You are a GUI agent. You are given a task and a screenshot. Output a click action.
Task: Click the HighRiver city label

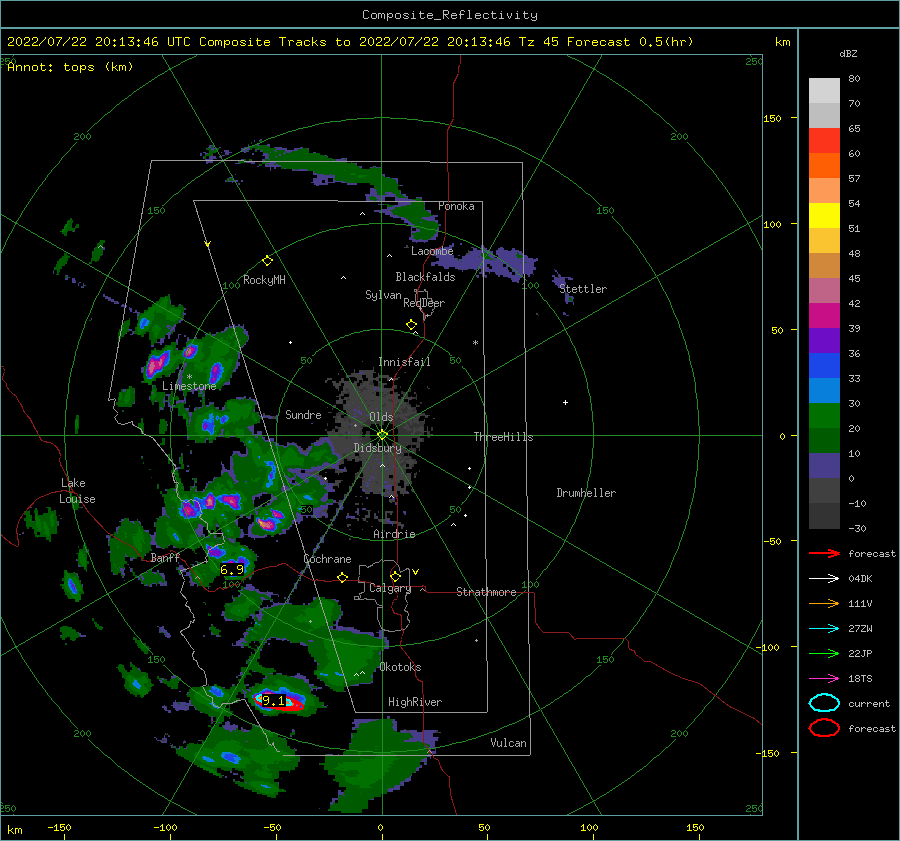pyautogui.click(x=415, y=702)
